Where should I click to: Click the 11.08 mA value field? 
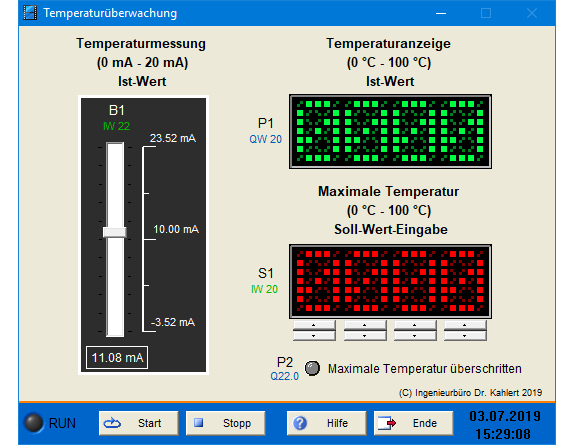(x=117, y=357)
